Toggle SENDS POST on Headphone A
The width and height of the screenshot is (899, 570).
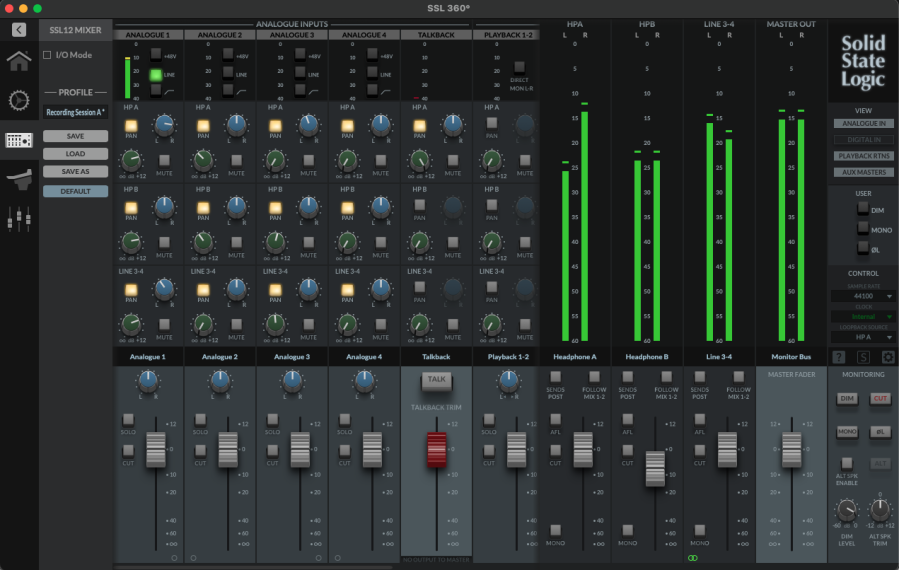point(556,377)
